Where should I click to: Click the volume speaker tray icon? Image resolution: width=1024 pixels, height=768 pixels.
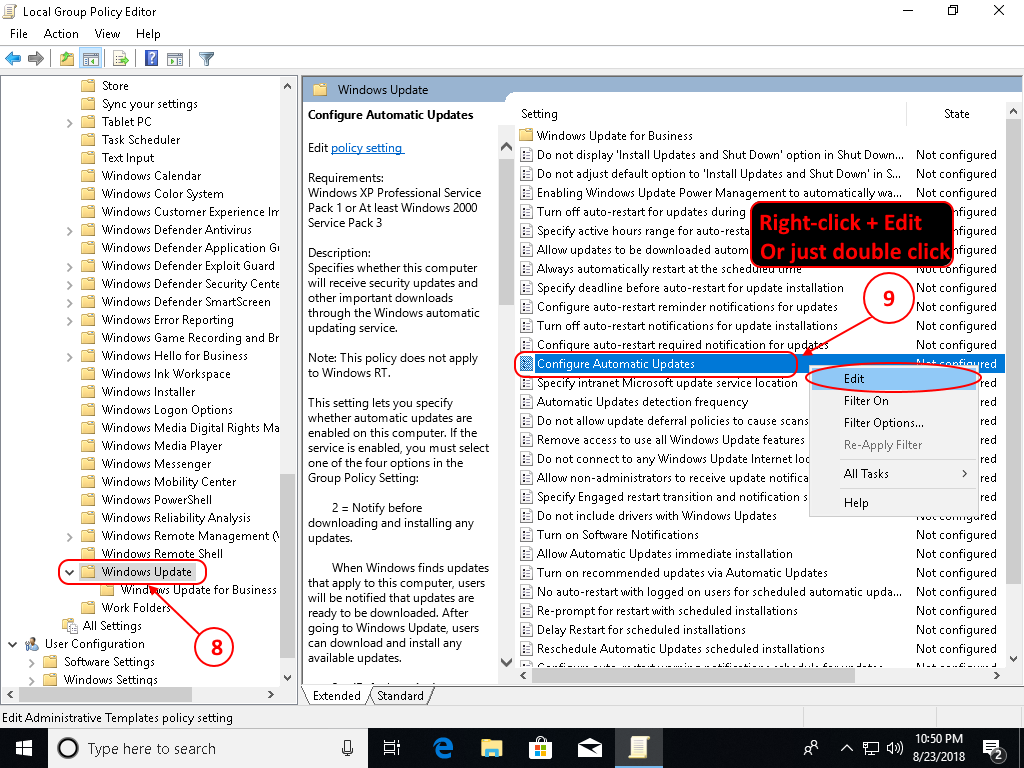click(895, 748)
